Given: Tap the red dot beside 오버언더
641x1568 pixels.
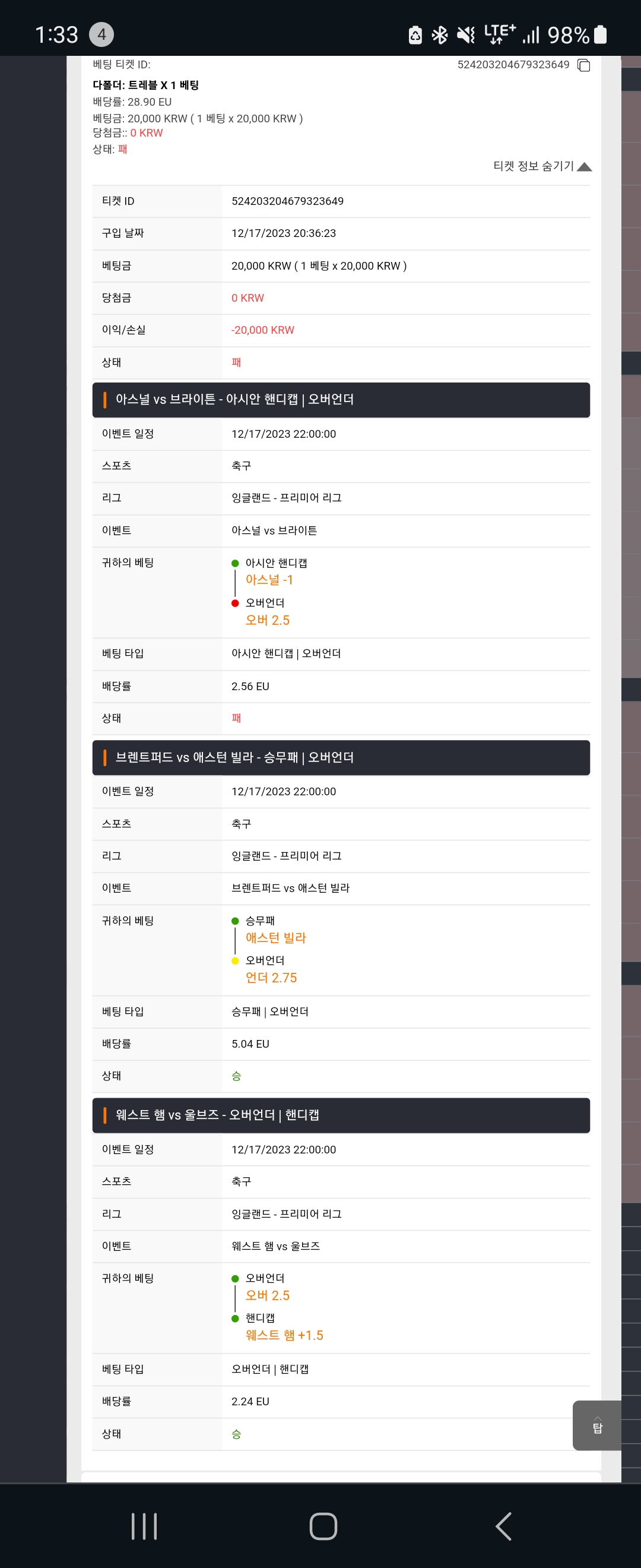Looking at the screenshot, I should coord(236,603).
